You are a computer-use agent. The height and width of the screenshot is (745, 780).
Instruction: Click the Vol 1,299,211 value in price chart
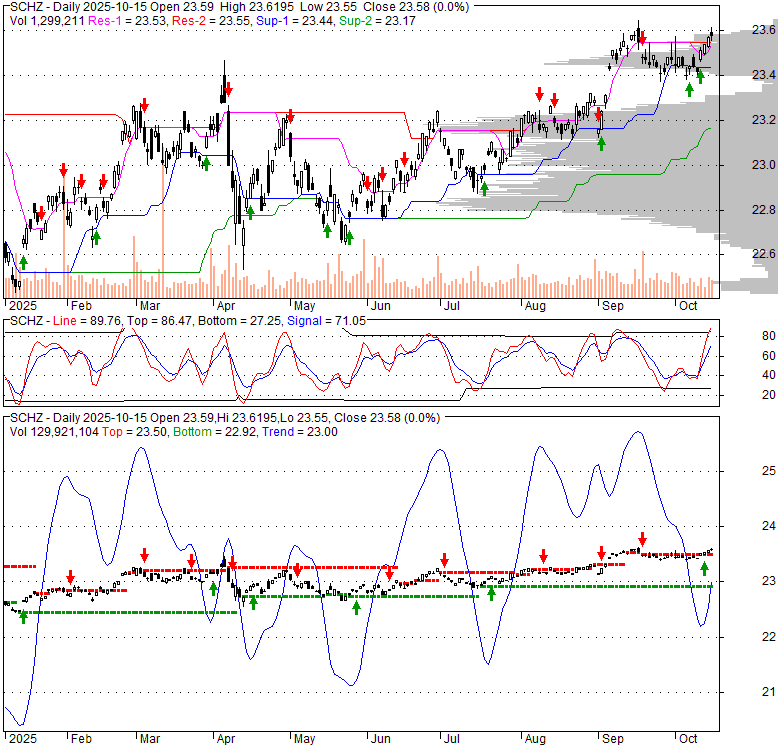48,21
